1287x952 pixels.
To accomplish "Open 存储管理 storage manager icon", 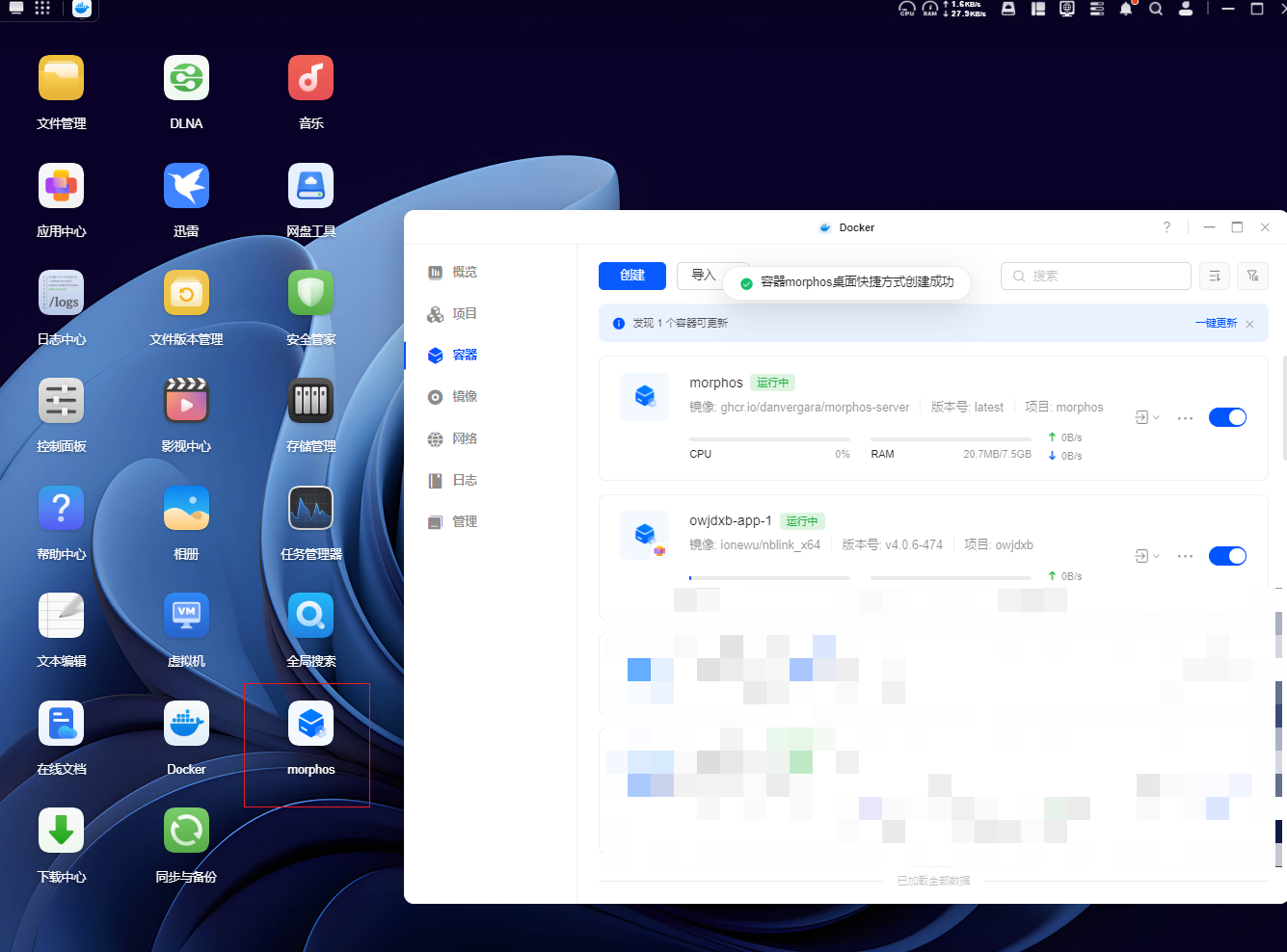I will click(x=310, y=401).
